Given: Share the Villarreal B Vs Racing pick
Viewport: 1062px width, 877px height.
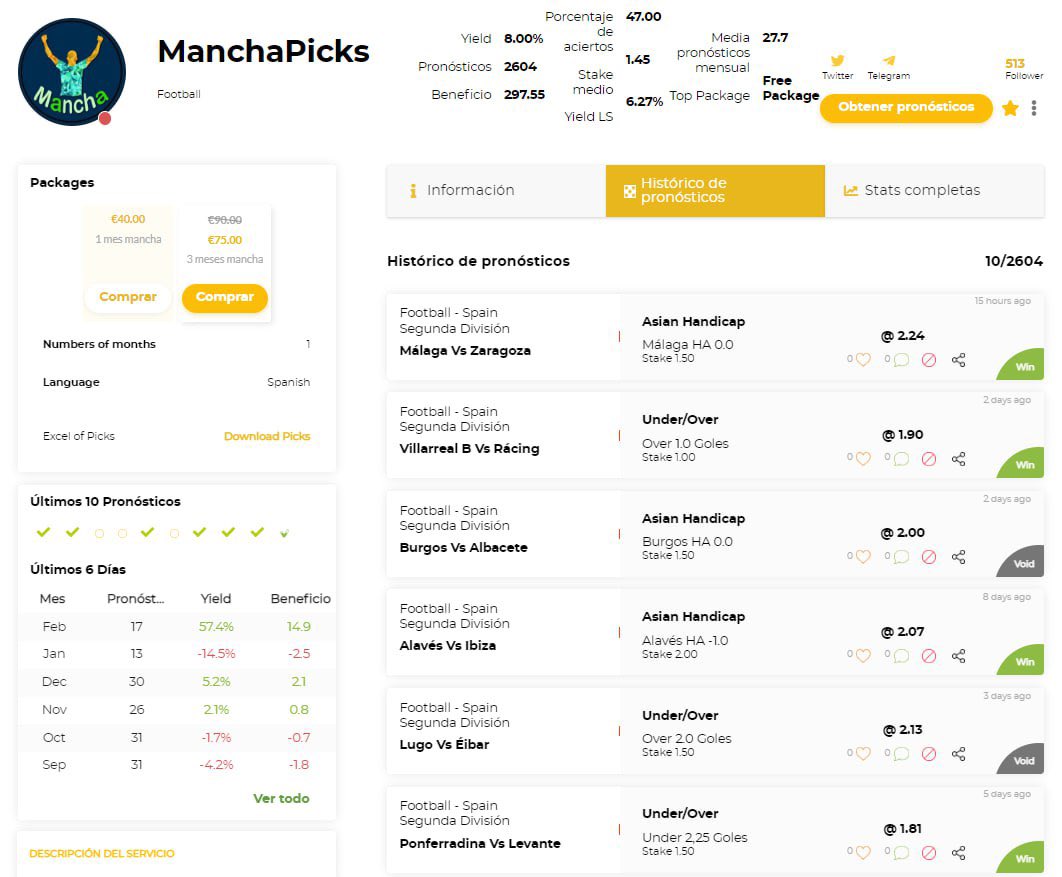Looking at the screenshot, I should pyautogui.click(x=958, y=458).
